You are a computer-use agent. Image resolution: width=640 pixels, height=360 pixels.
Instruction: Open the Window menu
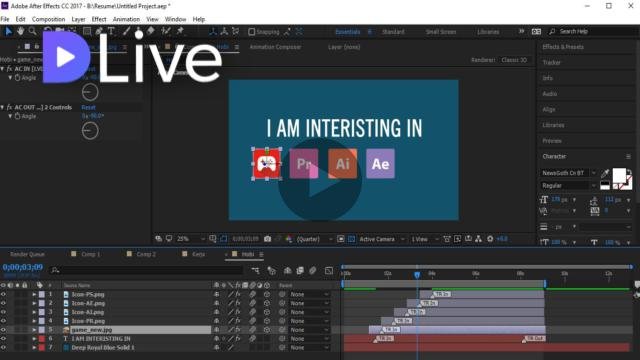(x=175, y=19)
